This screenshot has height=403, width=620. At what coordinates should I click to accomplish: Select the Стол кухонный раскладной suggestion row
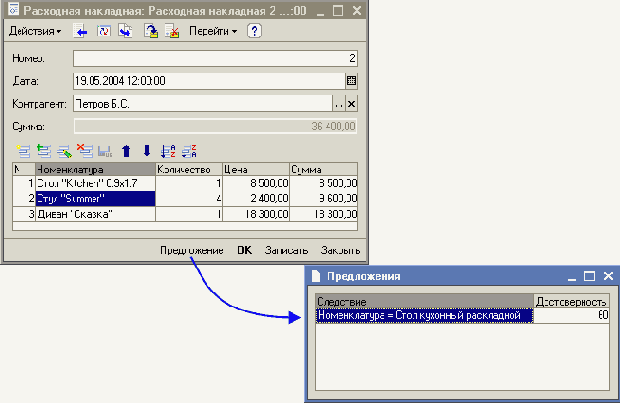424,315
